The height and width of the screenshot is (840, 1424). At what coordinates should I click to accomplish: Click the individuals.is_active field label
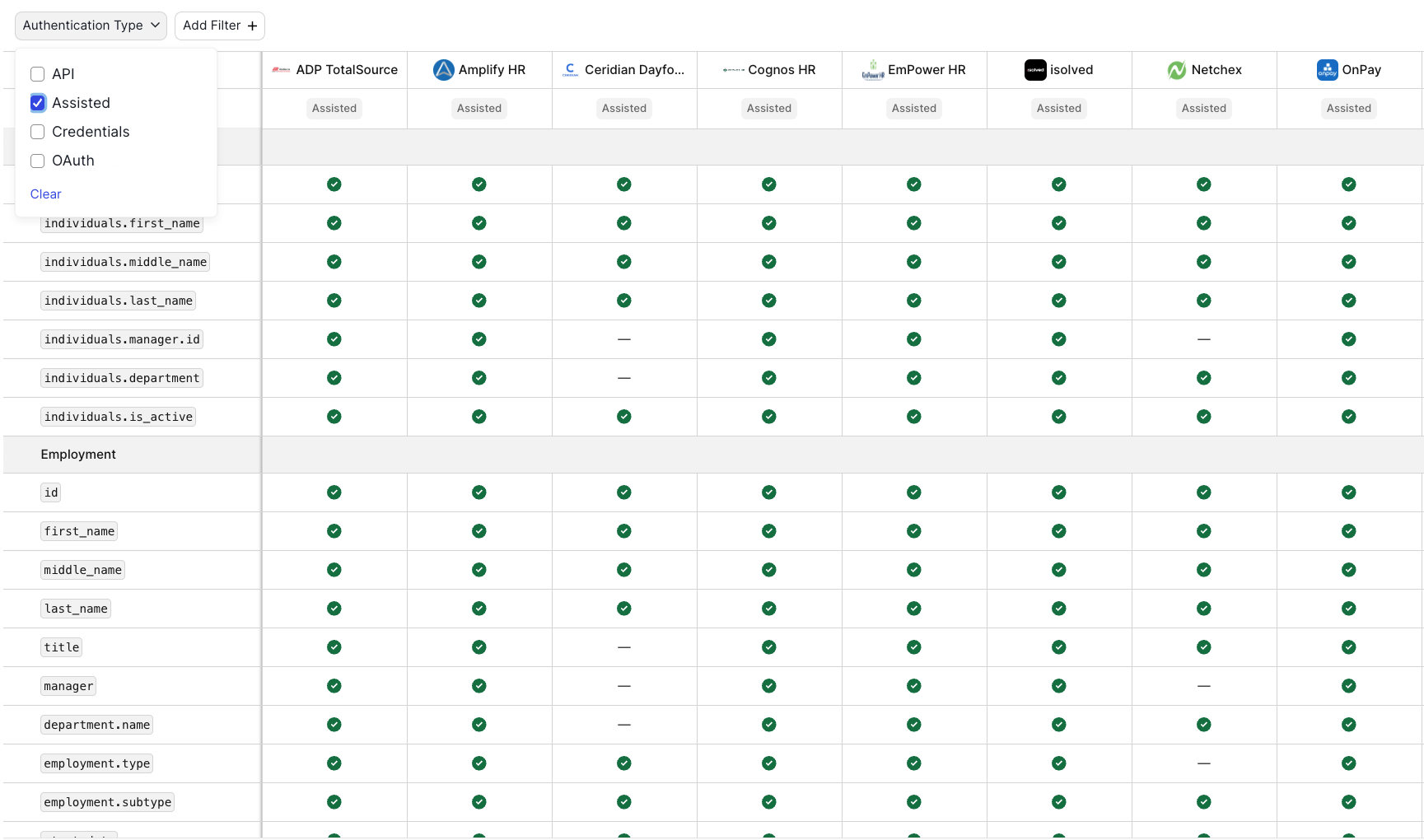pos(119,417)
